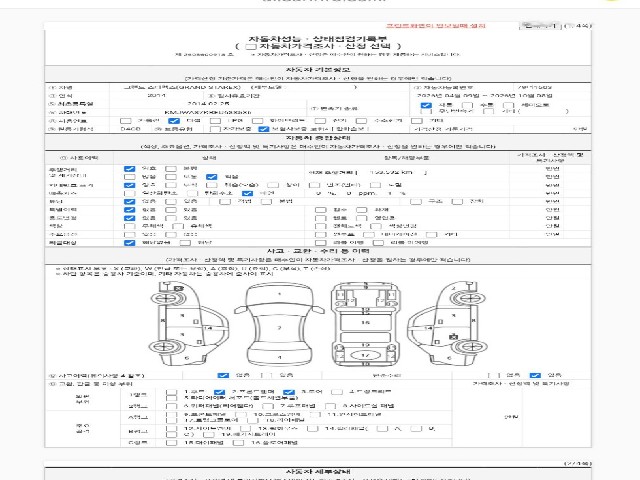Image resolution: width=640 pixels, height=480 pixels.
Task: Uncheck 보험사보증 in the warranty type row
Action: (264, 129)
